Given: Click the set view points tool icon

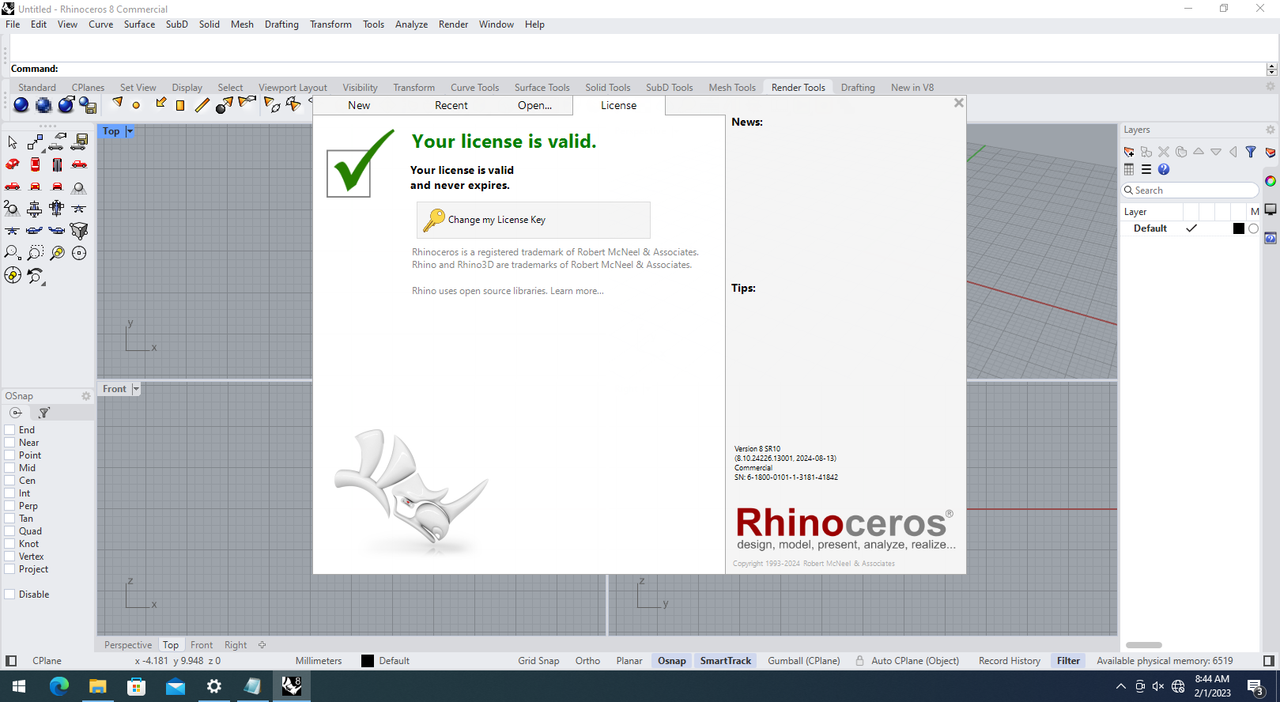Looking at the screenshot, I should coord(35,143).
